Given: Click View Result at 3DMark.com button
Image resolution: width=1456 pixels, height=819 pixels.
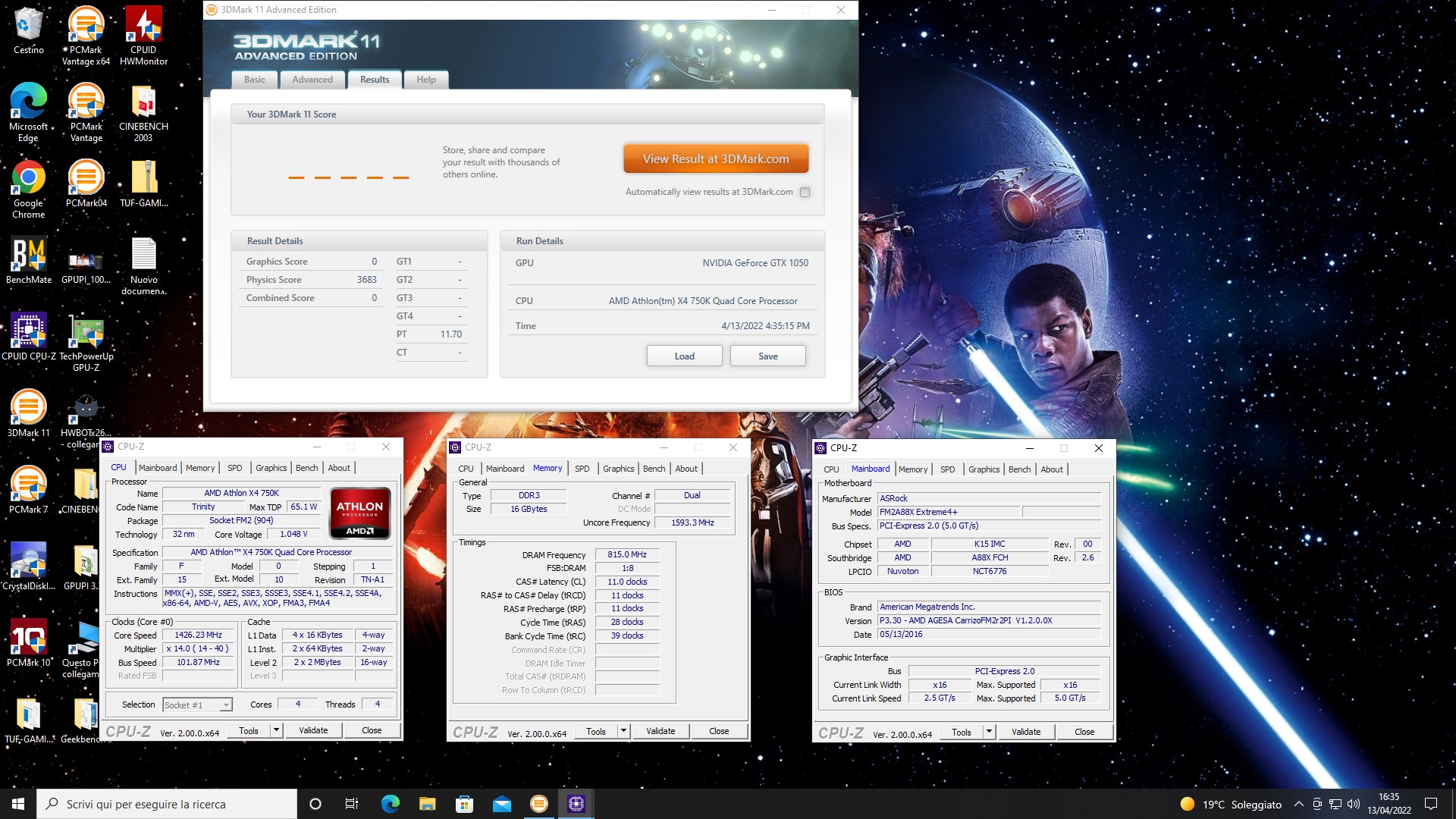Looking at the screenshot, I should pyautogui.click(x=716, y=159).
